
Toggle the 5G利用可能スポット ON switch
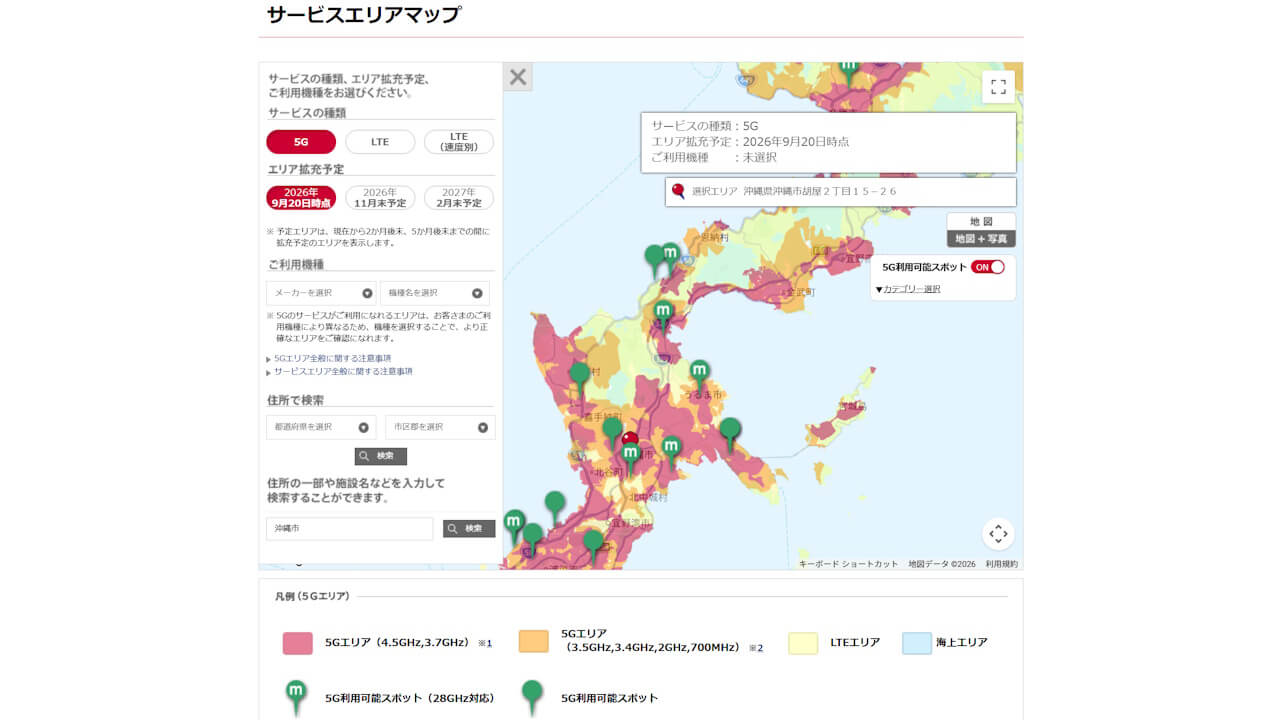tap(988, 268)
